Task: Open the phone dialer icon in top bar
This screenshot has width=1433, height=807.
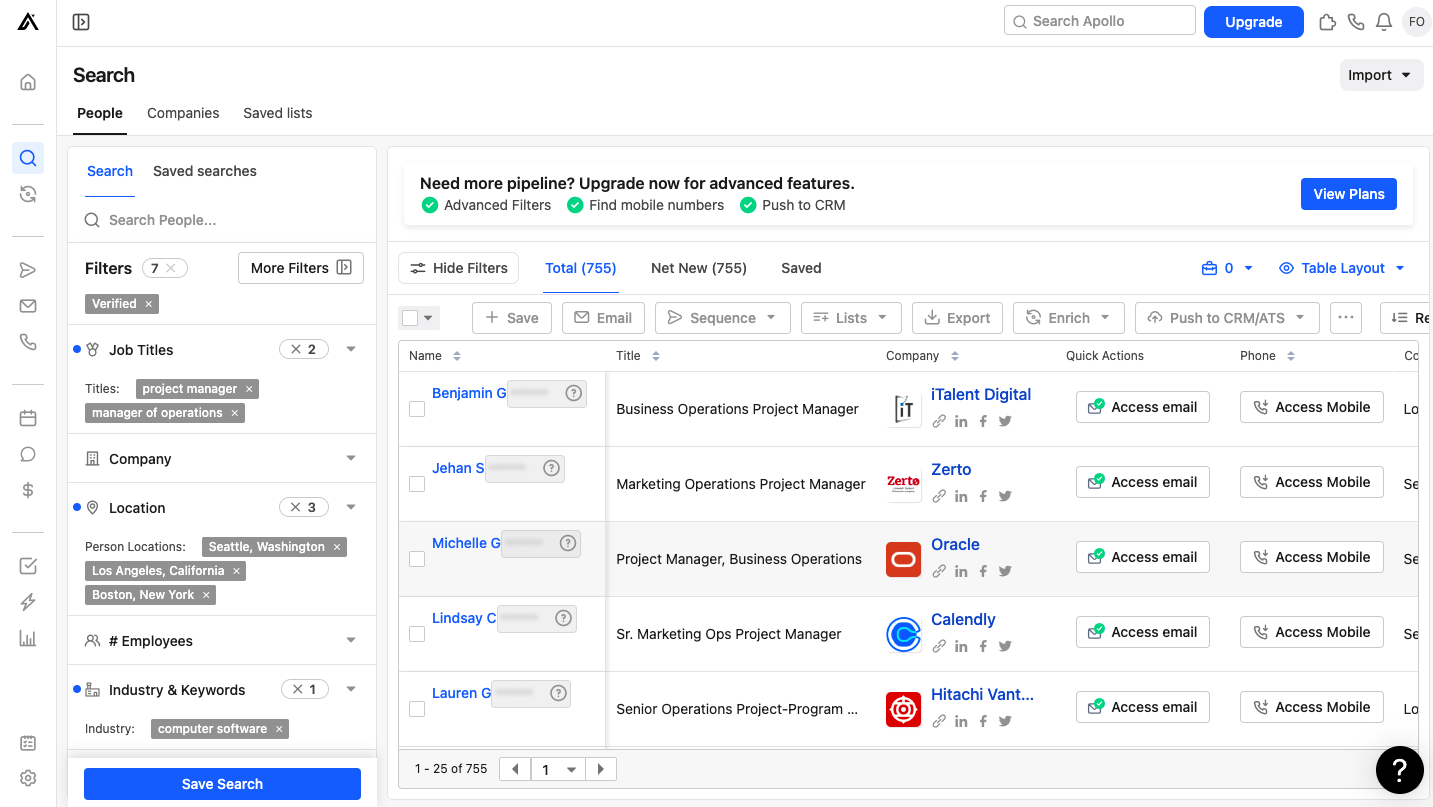Action: 1356,21
